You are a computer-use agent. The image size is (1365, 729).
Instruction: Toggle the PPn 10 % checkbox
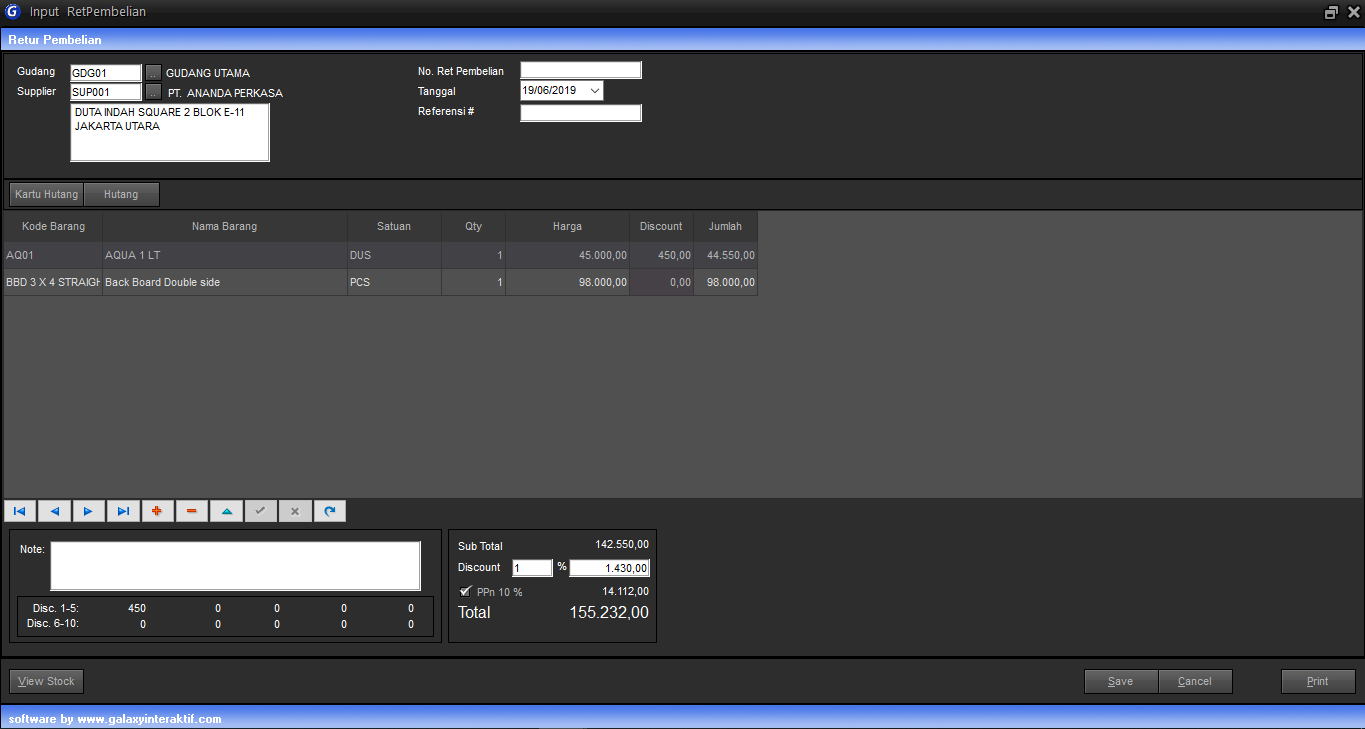(465, 591)
